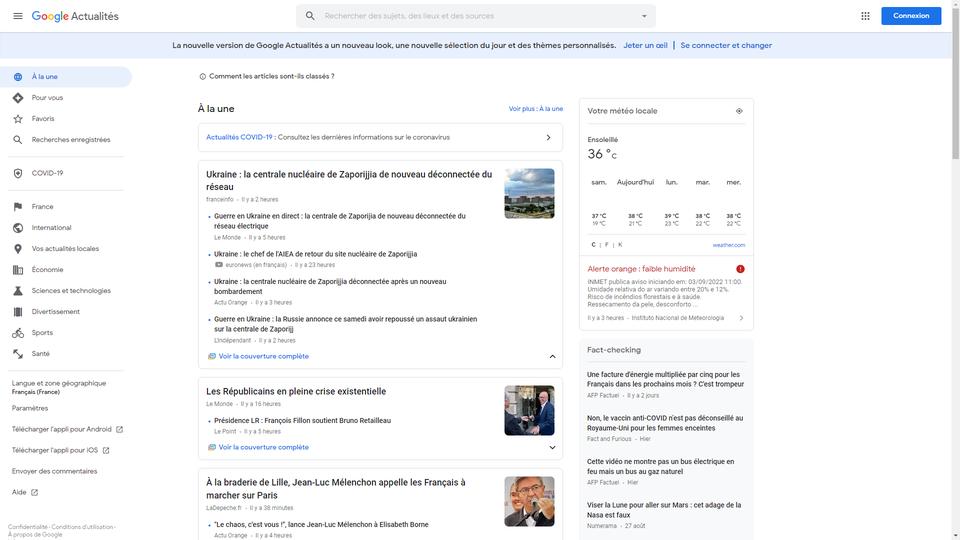Click external link icon next to Aide
Screen dimensions: 960x540
(x=34, y=492)
